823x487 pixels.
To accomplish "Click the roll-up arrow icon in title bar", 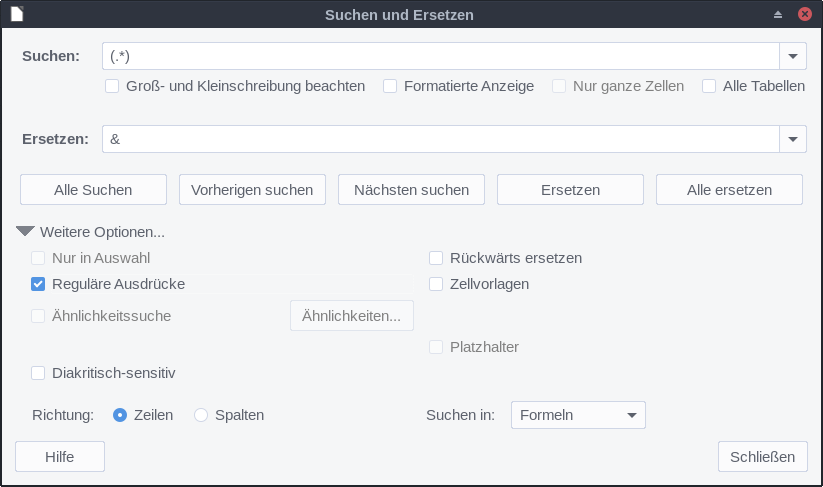I will tap(778, 15).
